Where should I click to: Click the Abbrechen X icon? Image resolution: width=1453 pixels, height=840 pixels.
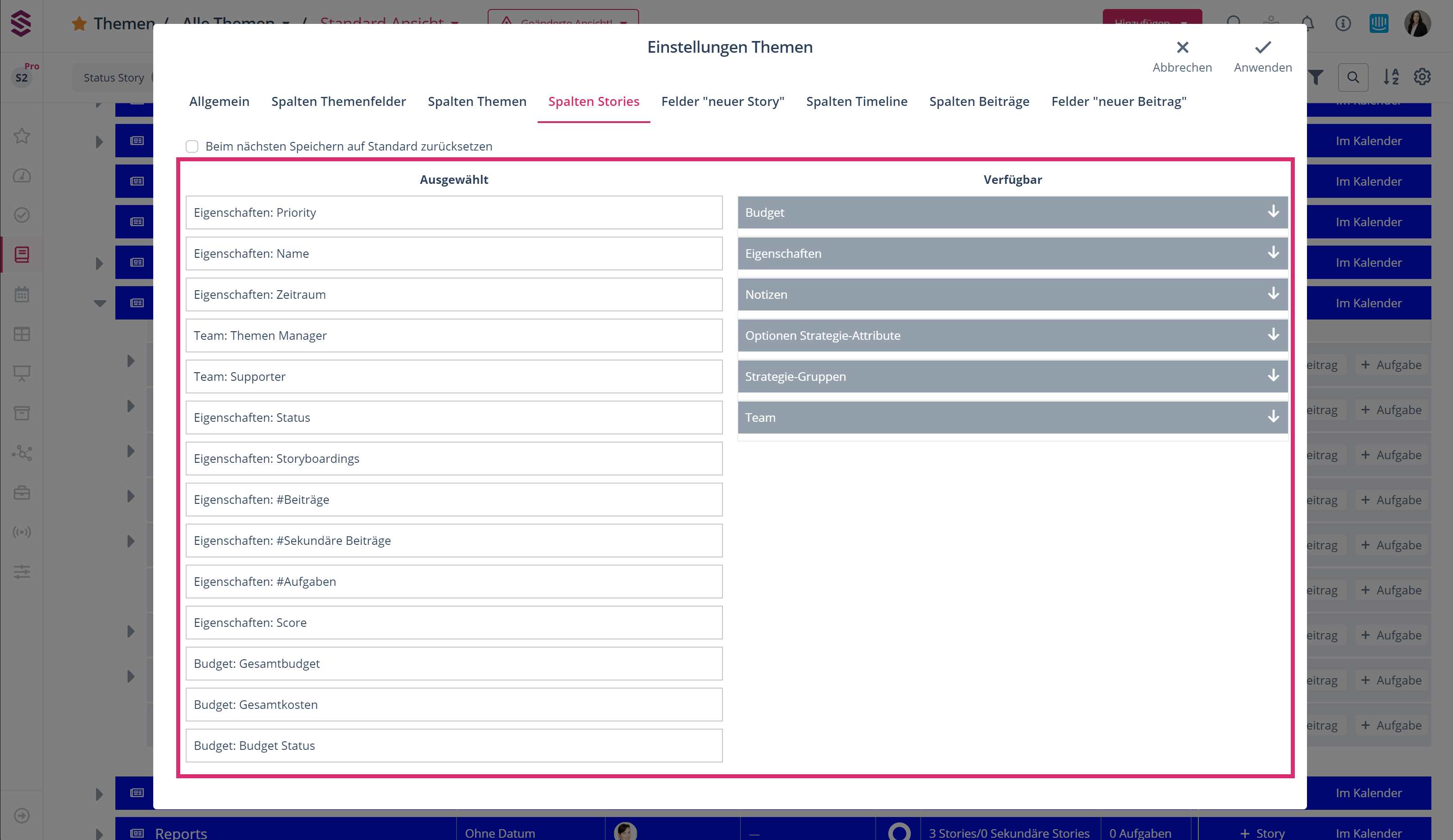coord(1182,47)
